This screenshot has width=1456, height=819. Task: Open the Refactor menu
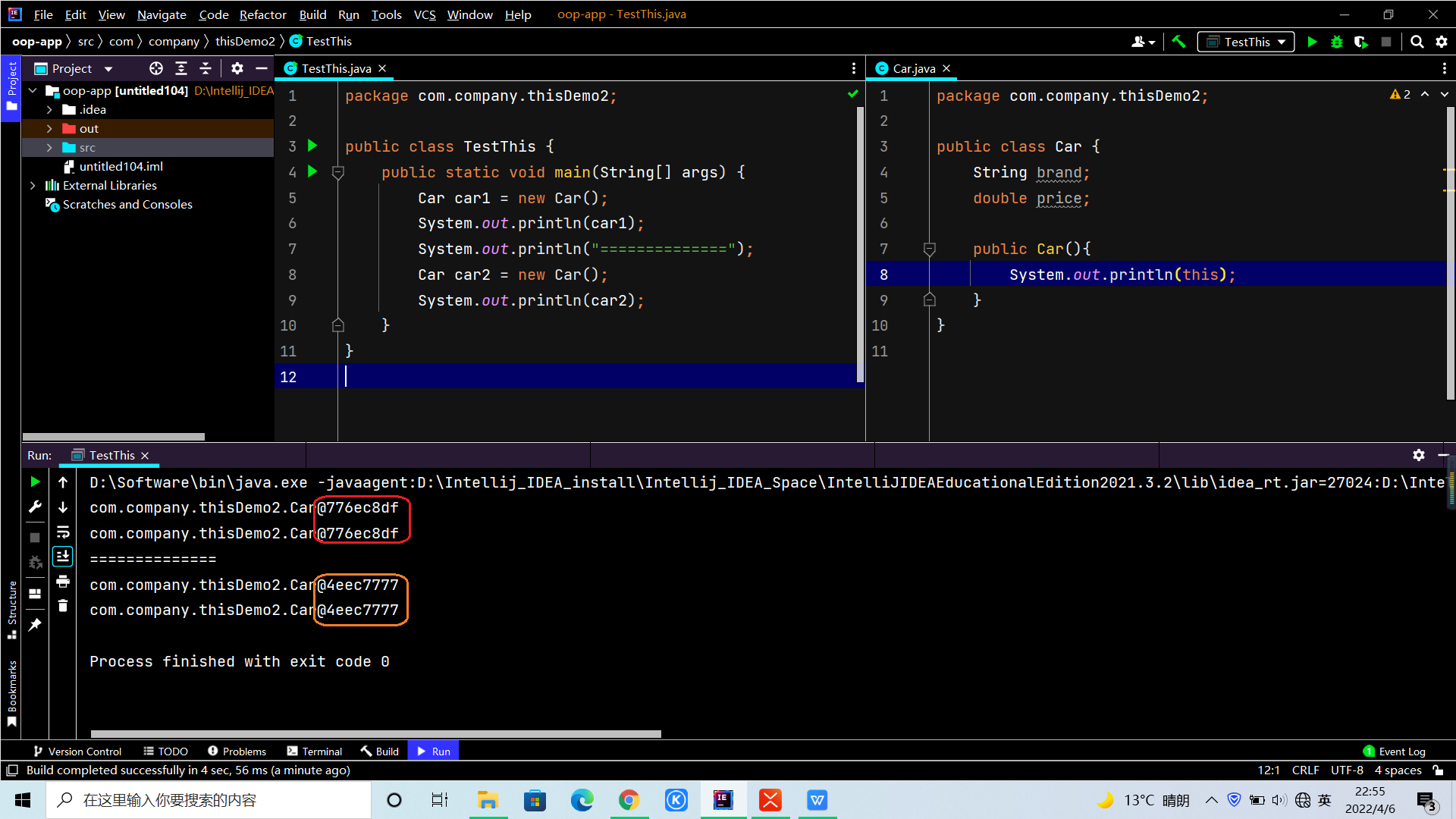(x=262, y=14)
